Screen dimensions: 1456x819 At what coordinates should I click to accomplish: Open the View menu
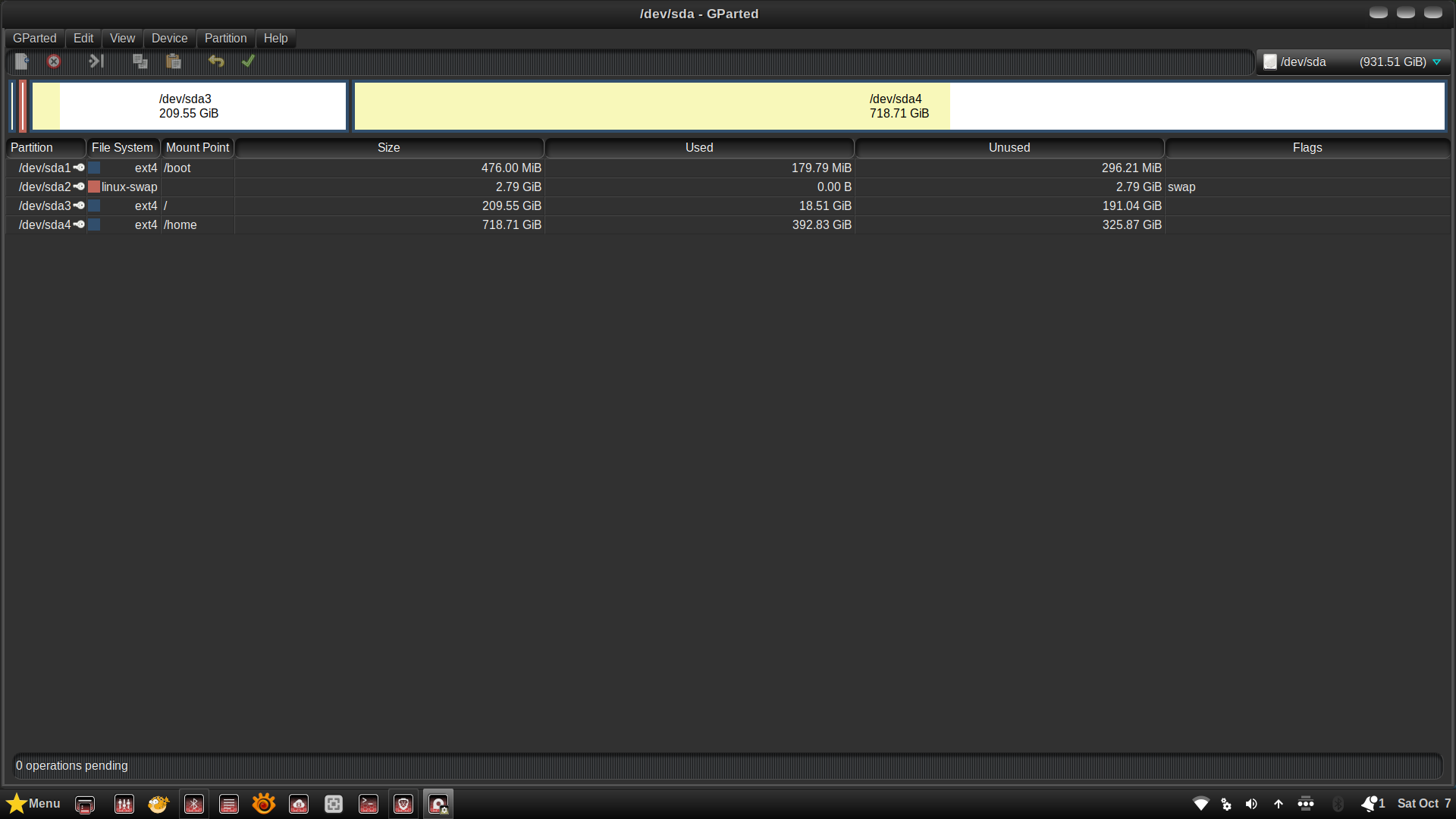(122, 39)
